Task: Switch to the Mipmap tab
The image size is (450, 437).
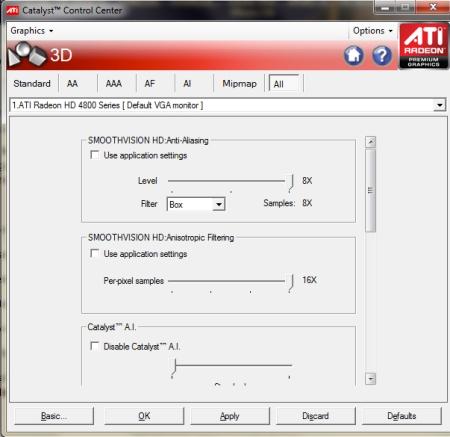Action: [x=239, y=83]
